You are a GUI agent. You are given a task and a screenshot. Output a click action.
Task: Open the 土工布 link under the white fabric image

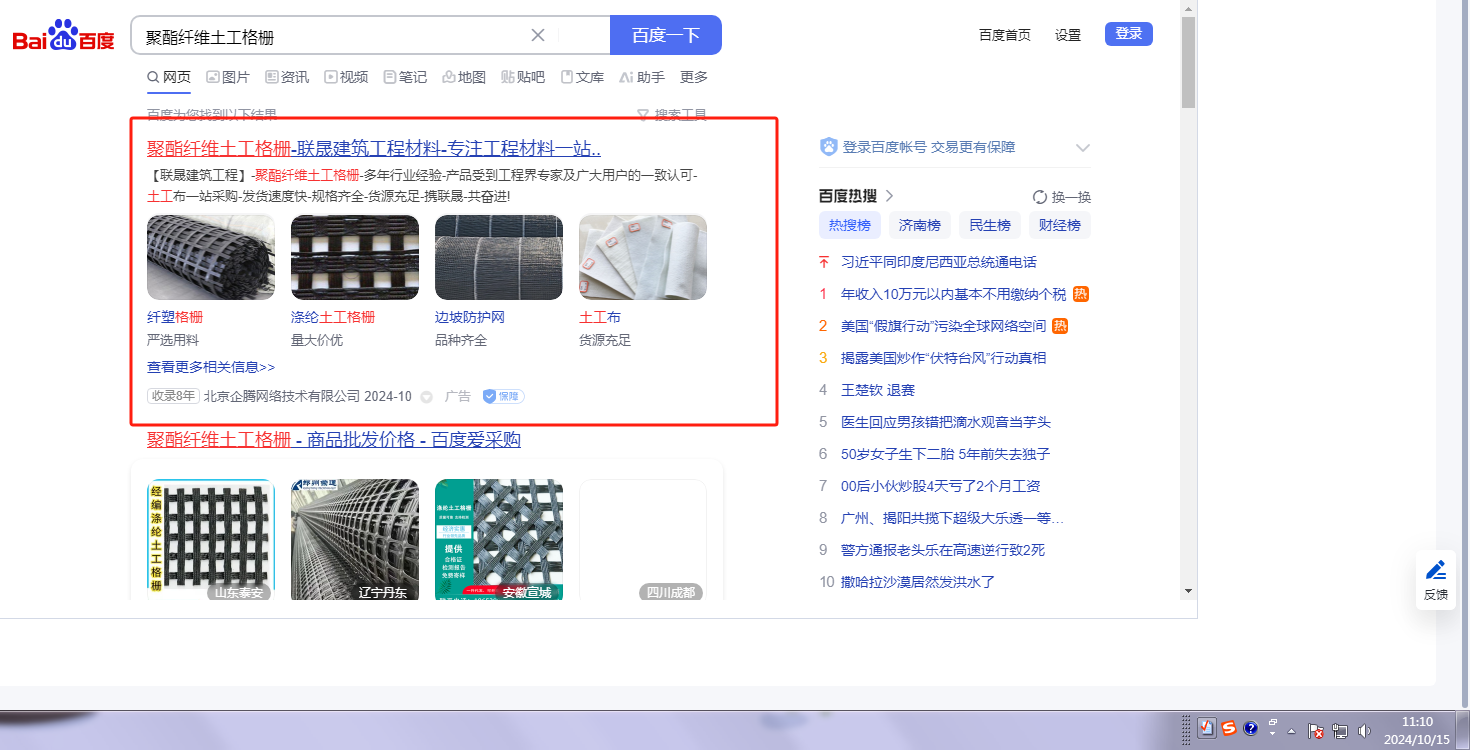click(600, 317)
